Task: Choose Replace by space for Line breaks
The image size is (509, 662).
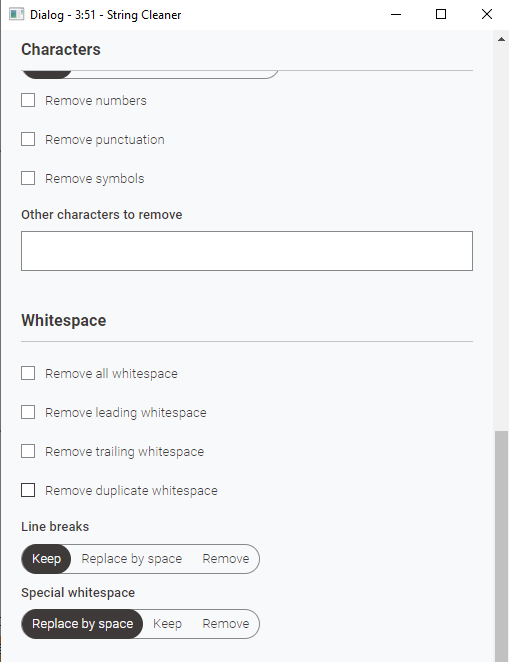Action: click(132, 559)
